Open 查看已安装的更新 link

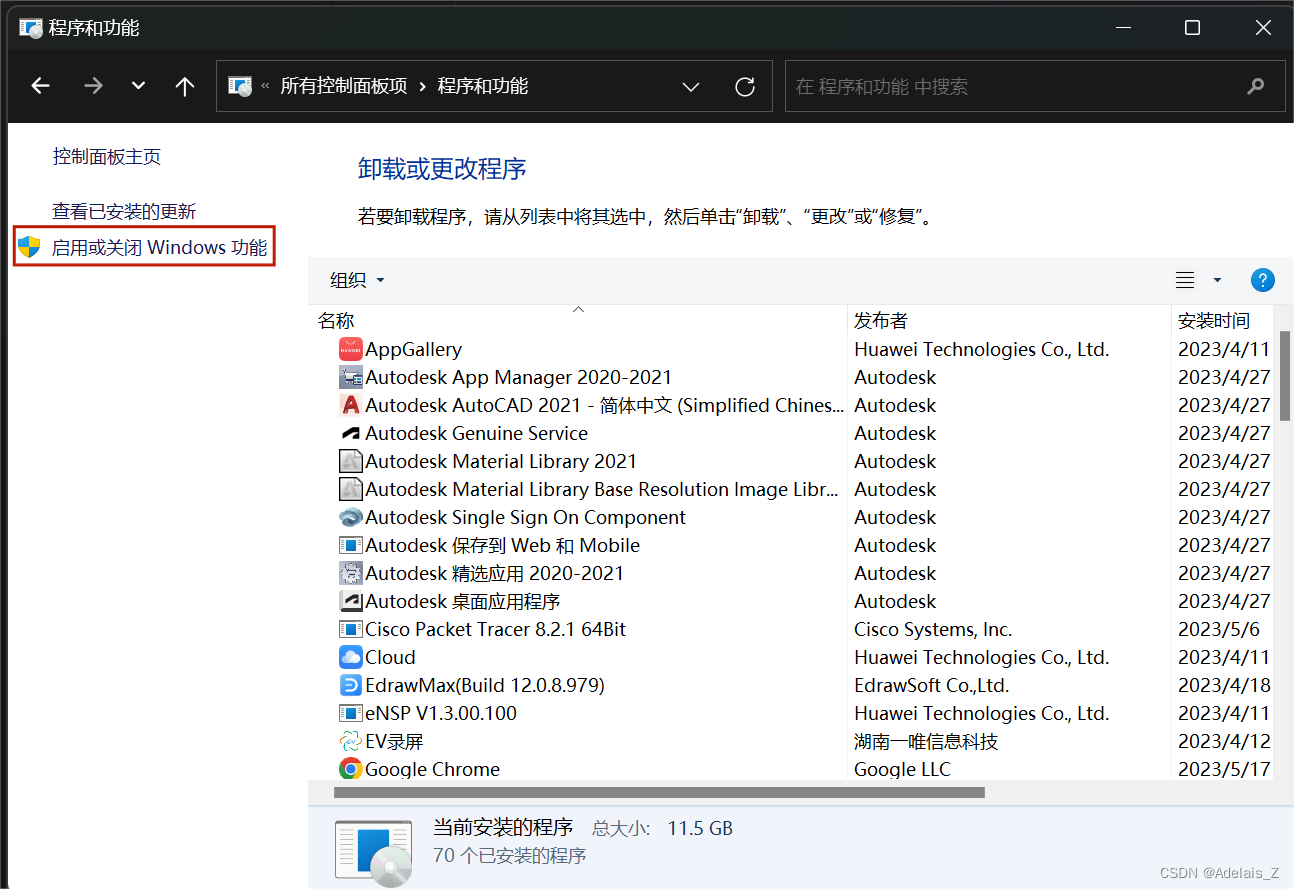point(124,211)
